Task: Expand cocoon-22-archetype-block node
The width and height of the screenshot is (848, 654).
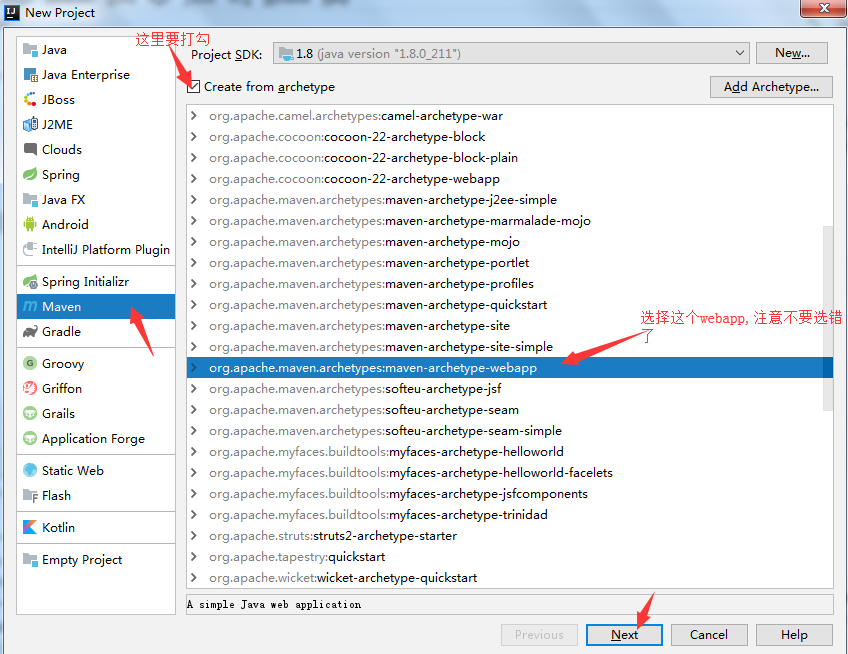Action: tap(194, 137)
